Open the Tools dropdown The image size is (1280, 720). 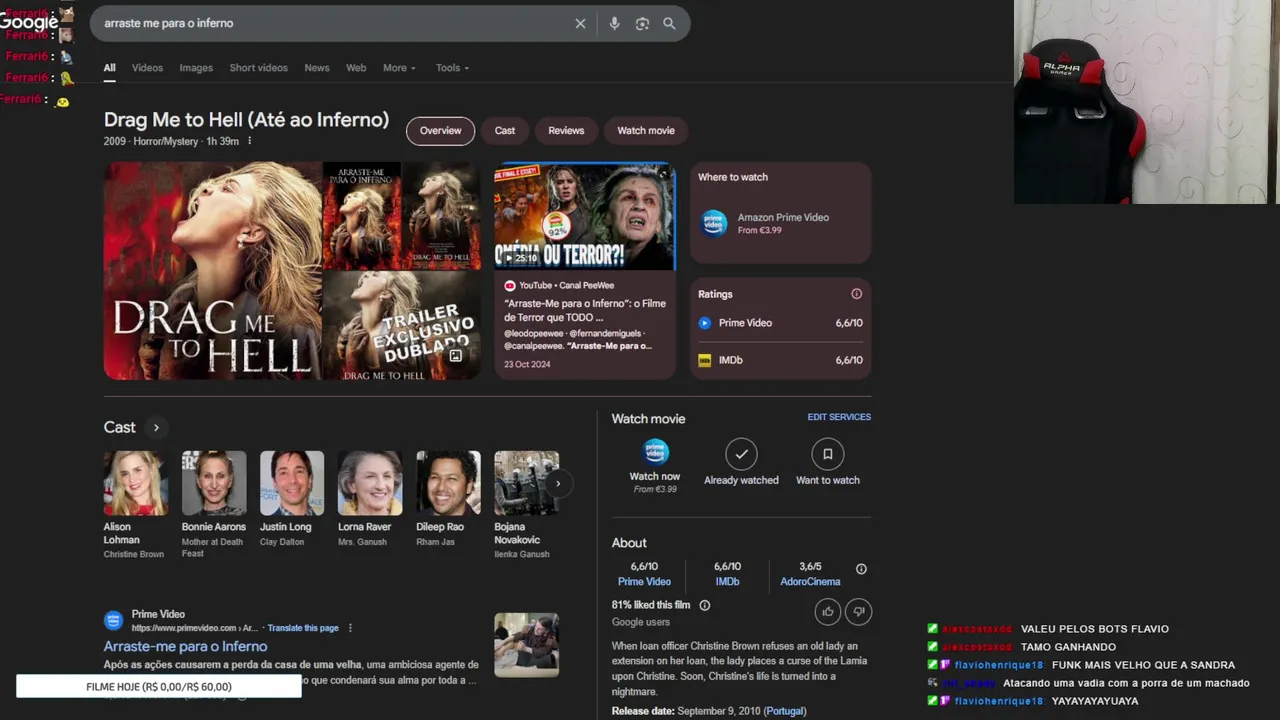(x=452, y=68)
